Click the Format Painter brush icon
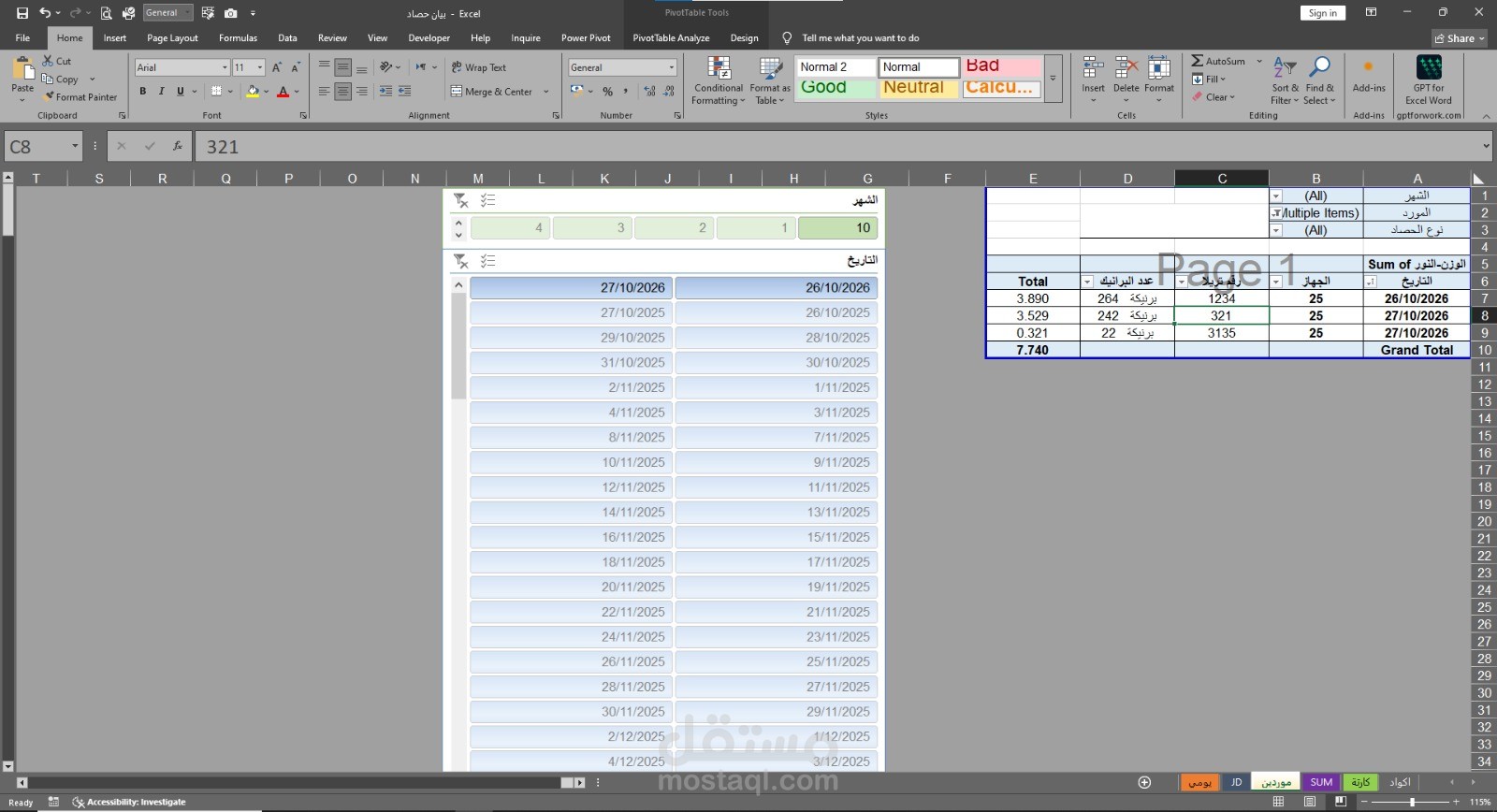 coord(49,96)
